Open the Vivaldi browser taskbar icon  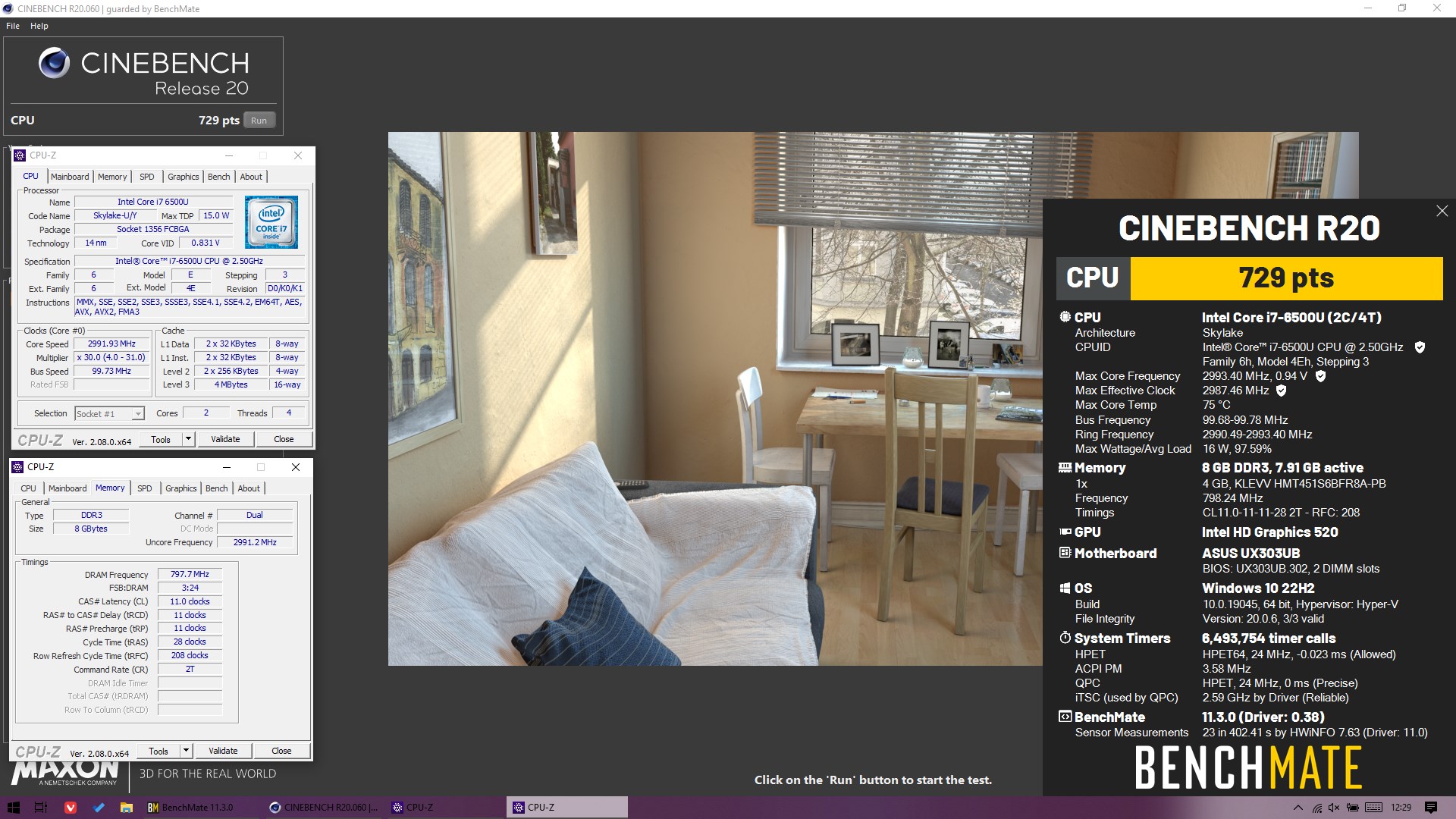pos(70,808)
